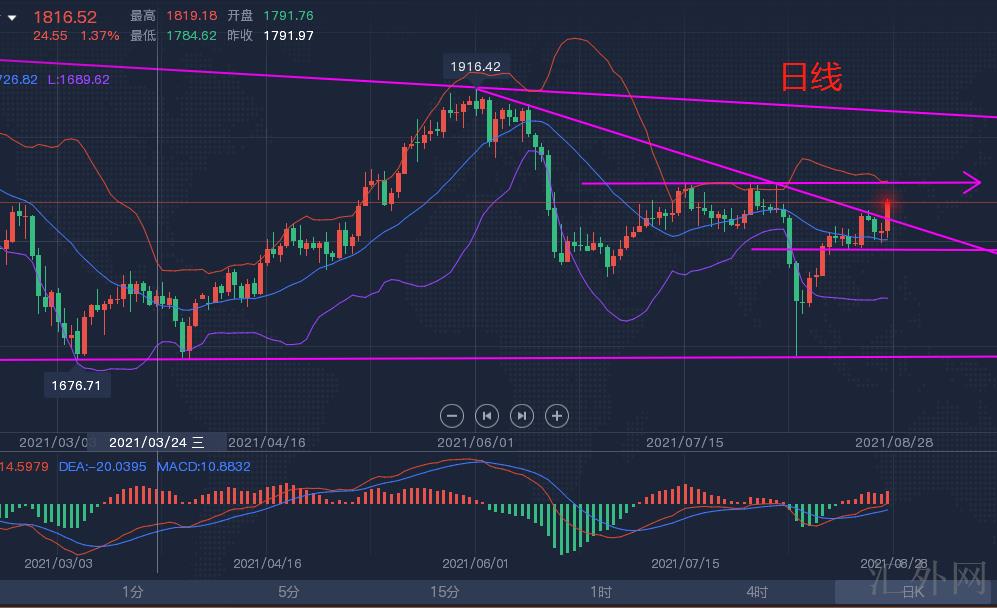Viewport: 997px width, 608px height.
Task: Click the 1676.71 low price label
Action: pyautogui.click(x=77, y=384)
